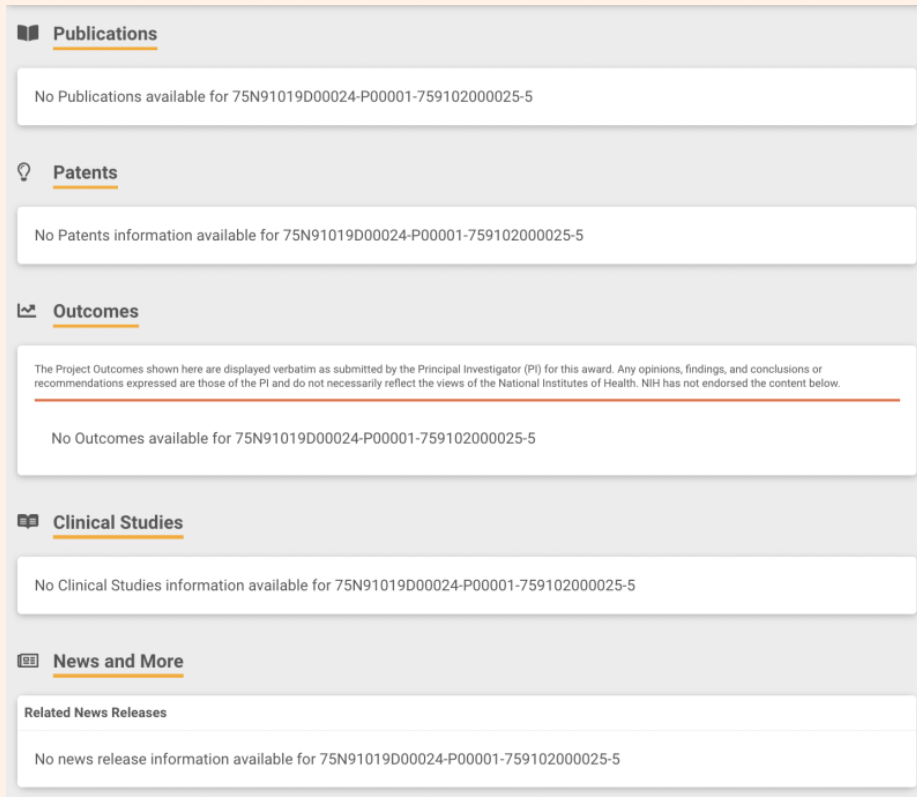Screen dimensions: 917x797
Task: Click the Patents lightbulb icon
Action: coord(25,172)
